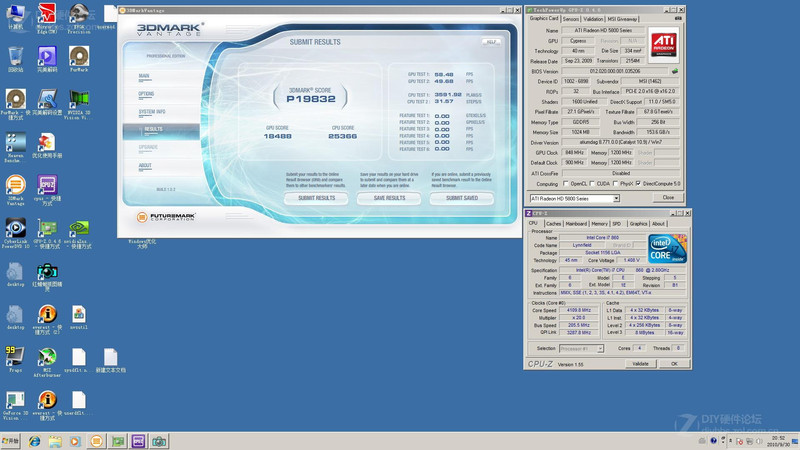This screenshot has height=450, width=800.
Task: Click the CPU-Z taskbar button
Action: [138, 441]
